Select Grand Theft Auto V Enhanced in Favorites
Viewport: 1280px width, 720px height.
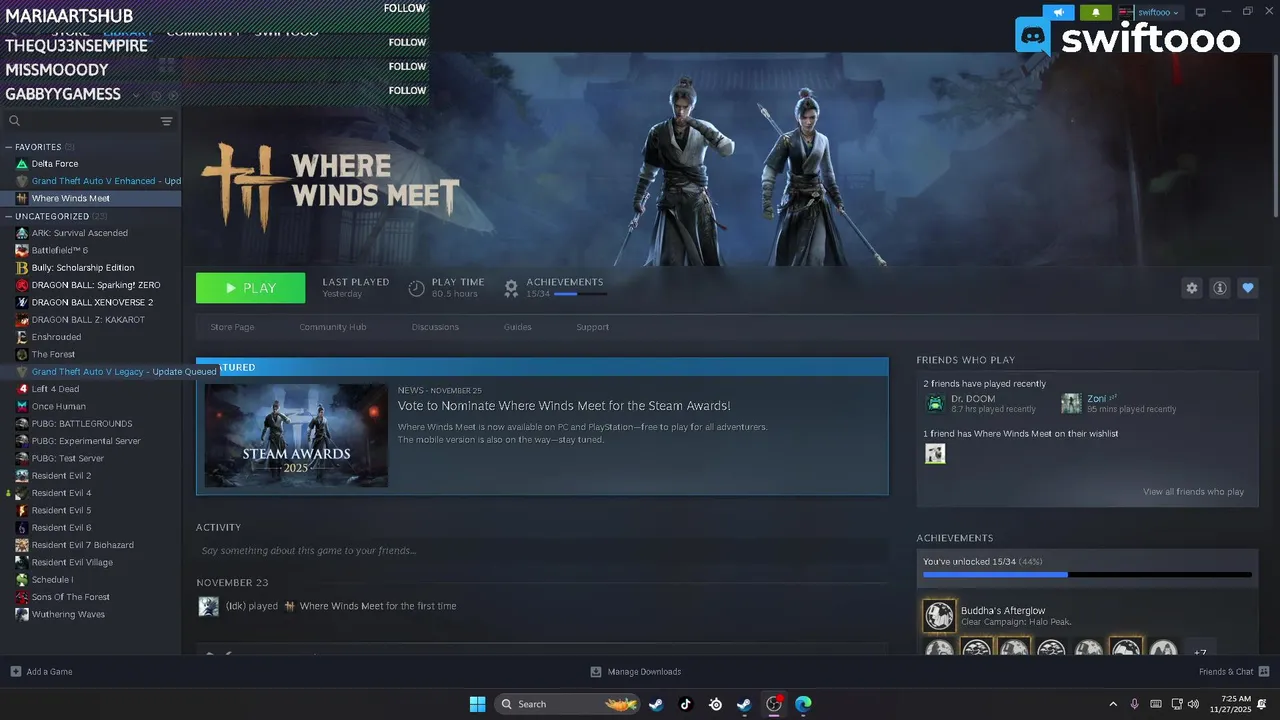tap(106, 181)
